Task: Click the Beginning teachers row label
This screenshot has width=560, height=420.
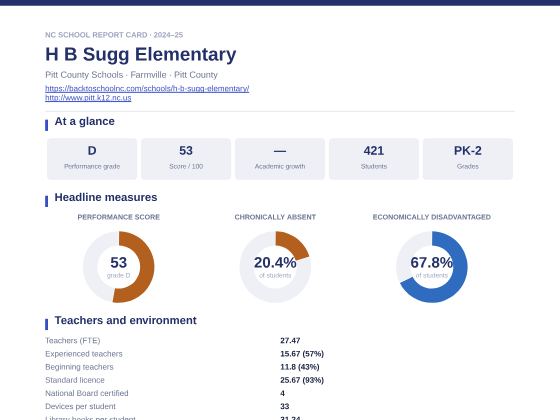Action: tap(79, 367)
